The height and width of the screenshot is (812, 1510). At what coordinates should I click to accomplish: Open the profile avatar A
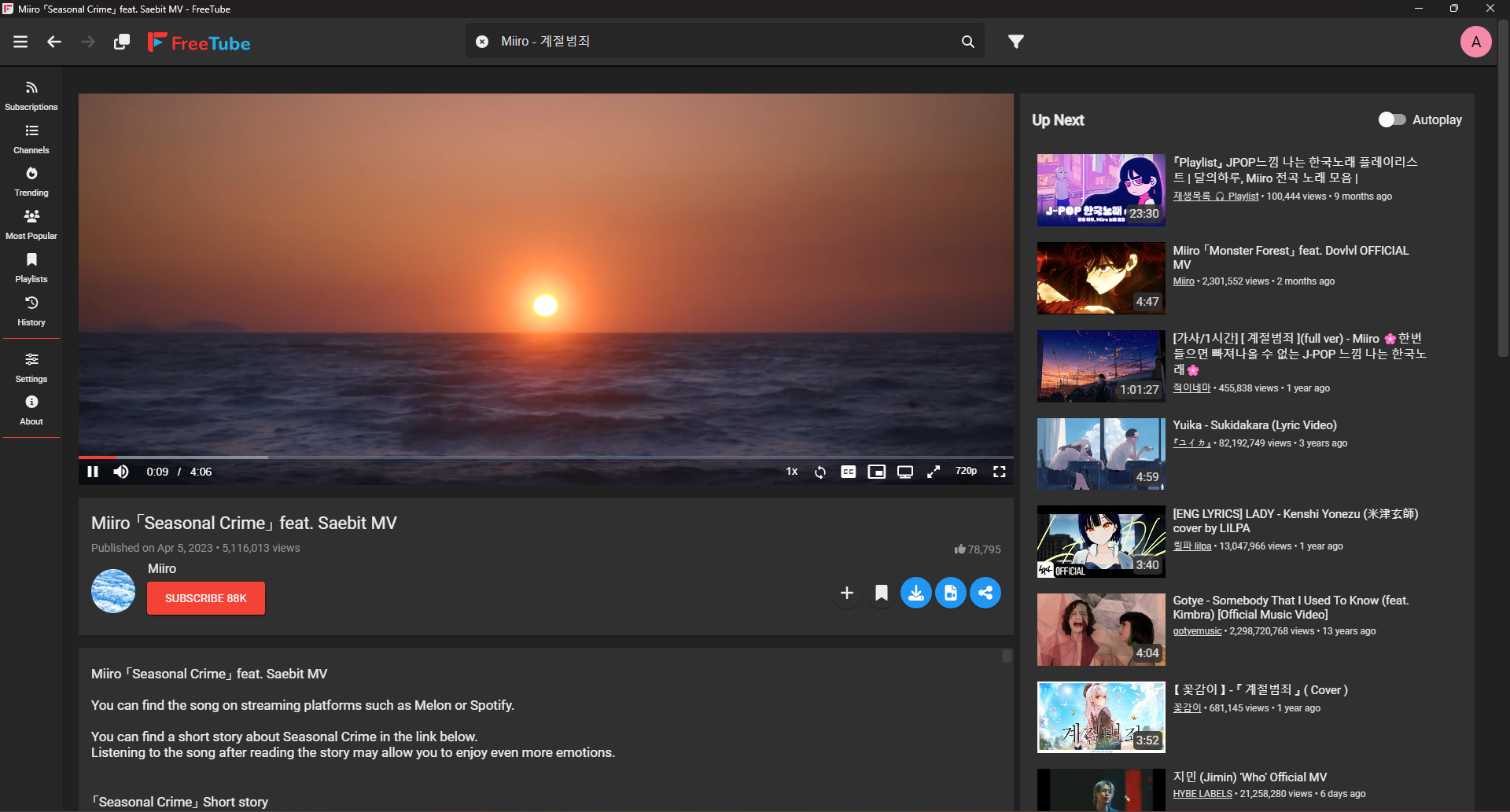coord(1475,42)
